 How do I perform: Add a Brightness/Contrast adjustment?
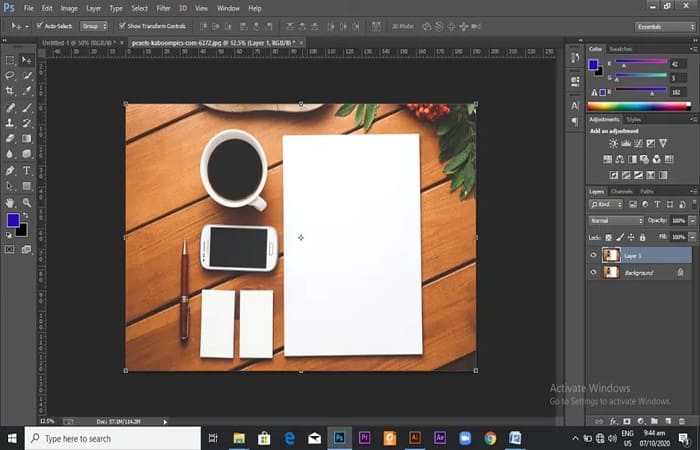[x=613, y=143]
